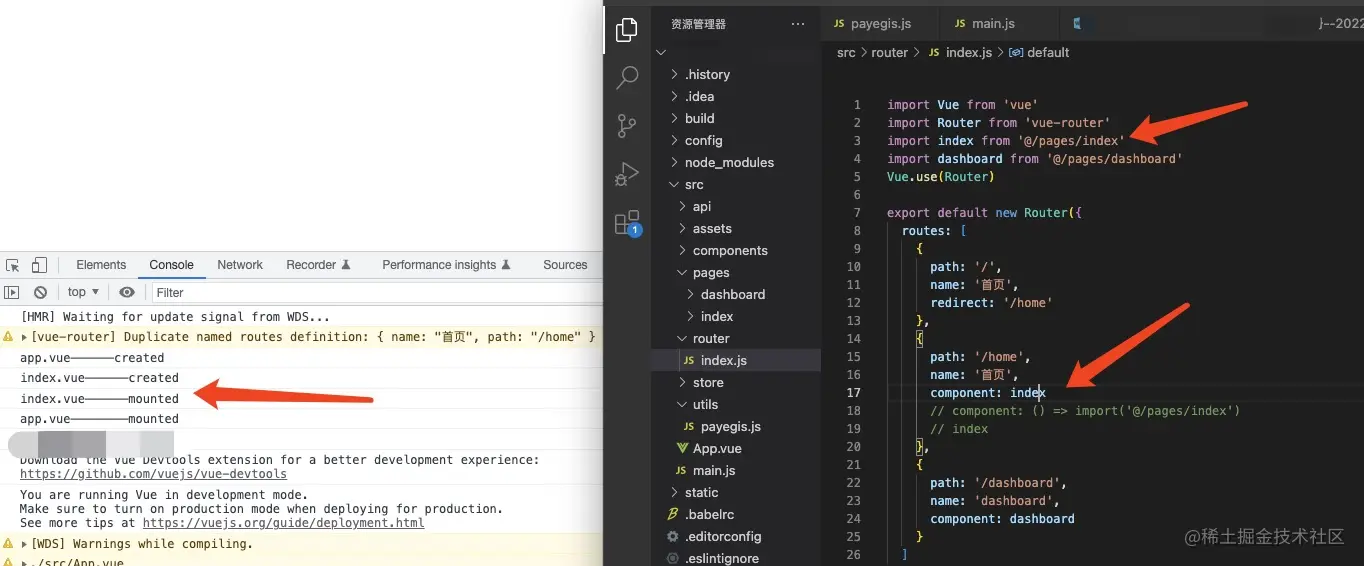Switch to the main.js editor tab
The image size is (1364, 566).
984,24
